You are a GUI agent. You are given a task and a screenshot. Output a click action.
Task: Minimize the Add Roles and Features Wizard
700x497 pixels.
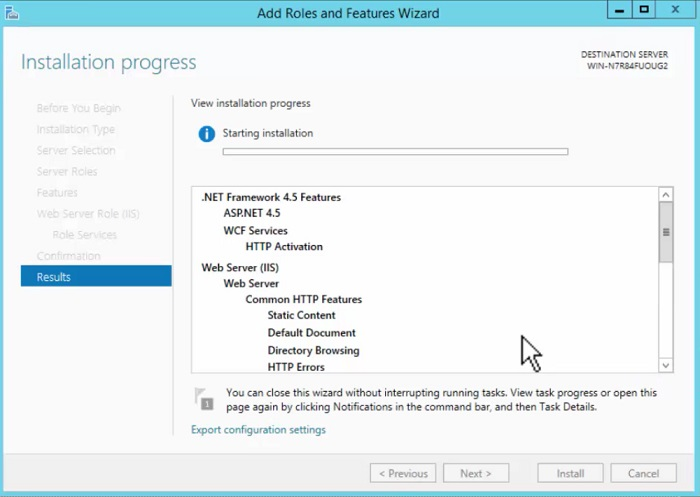tap(620, 10)
